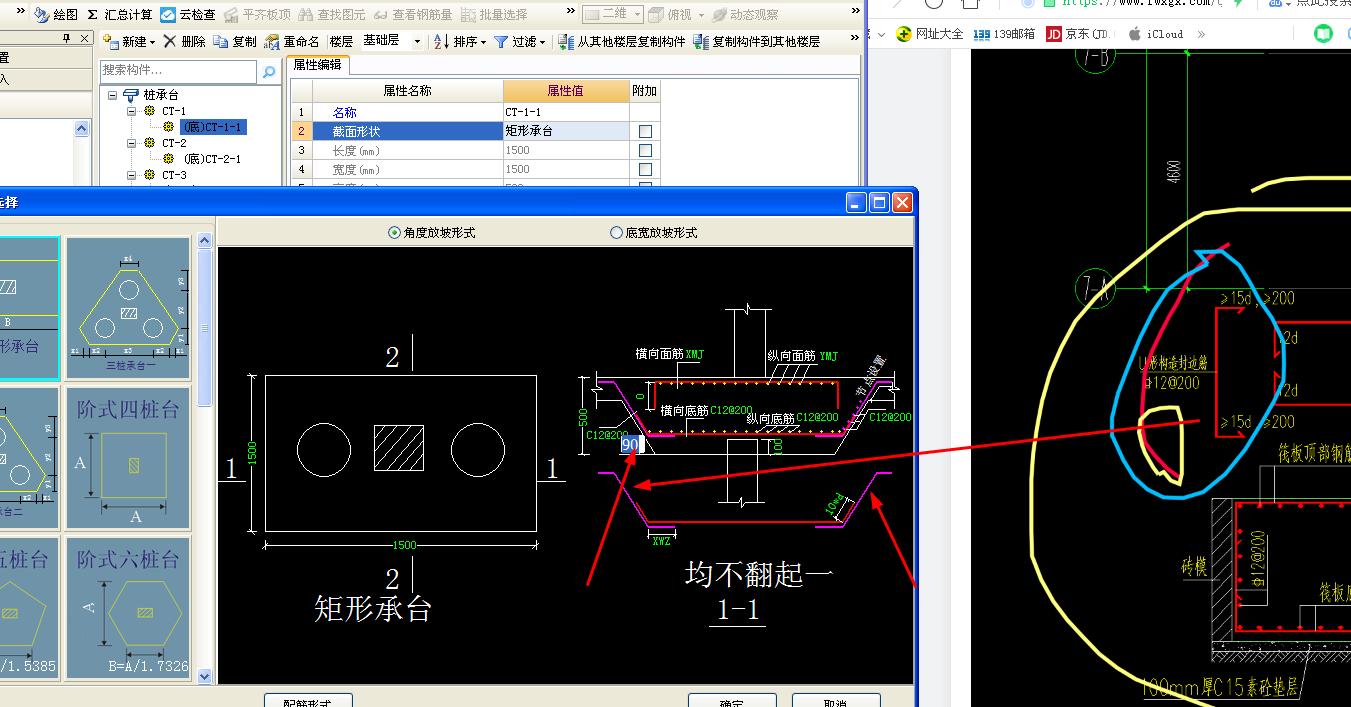The height and width of the screenshot is (707, 1351).
Task: Select the 属性编辑 tab
Action: pyautogui.click(x=317, y=65)
